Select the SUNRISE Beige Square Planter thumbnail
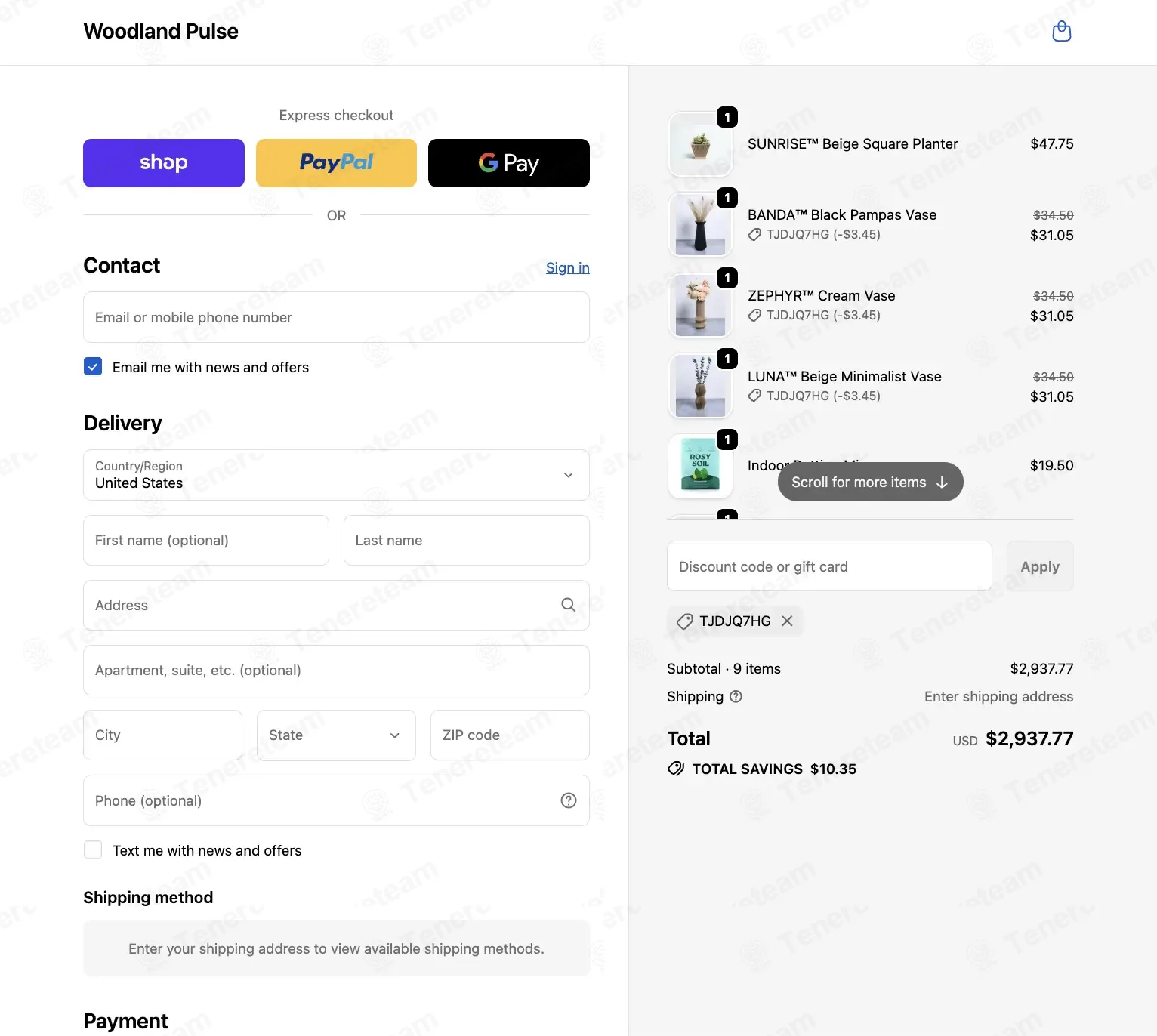 pyautogui.click(x=700, y=144)
